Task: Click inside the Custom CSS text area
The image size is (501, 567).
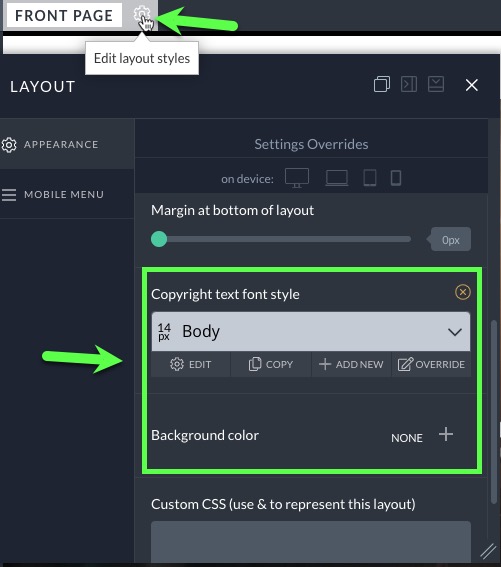Action: pyautogui.click(x=311, y=541)
